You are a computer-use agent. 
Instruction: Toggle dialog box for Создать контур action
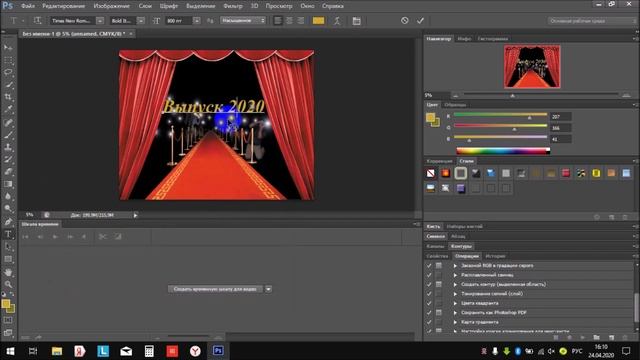coord(439,284)
